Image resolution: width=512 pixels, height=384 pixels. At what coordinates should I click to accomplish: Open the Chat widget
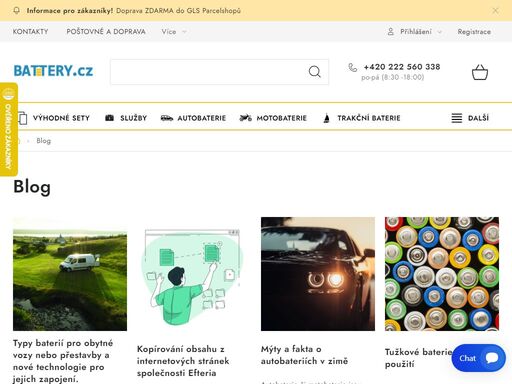(x=479, y=358)
